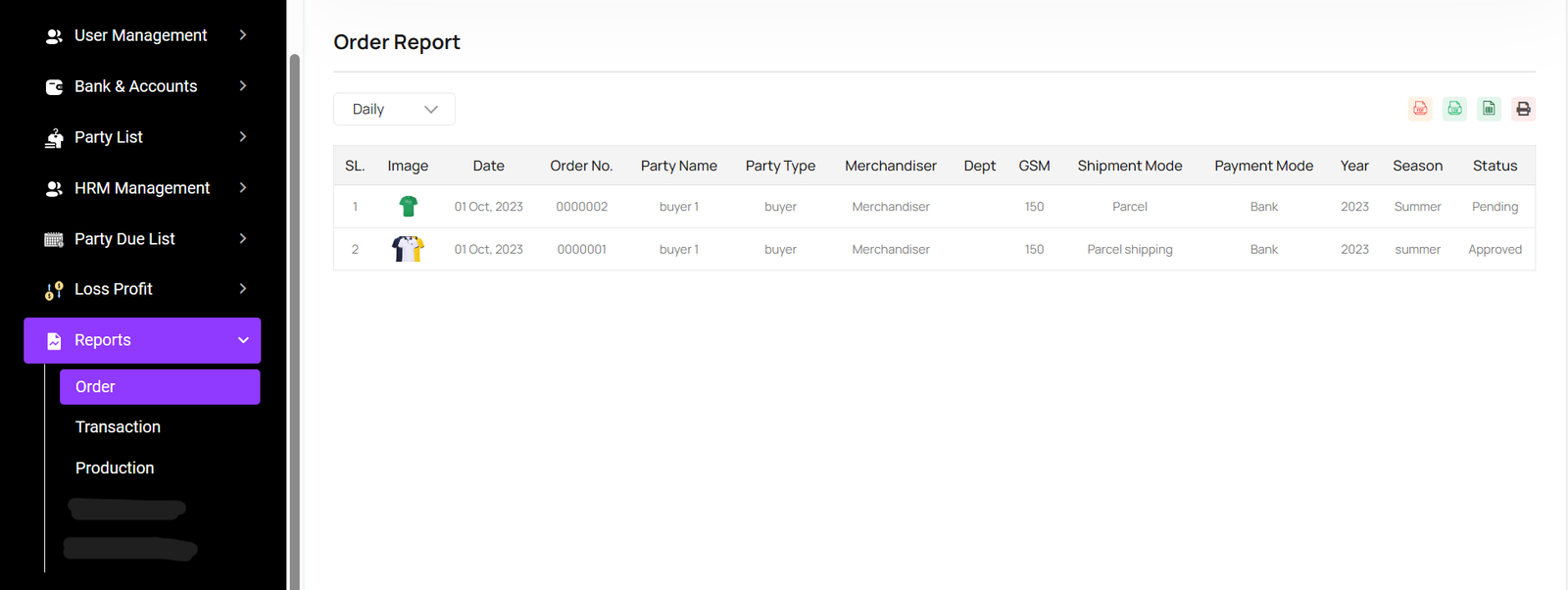Print the order report
The height and width of the screenshot is (590, 1568).
[1523, 109]
